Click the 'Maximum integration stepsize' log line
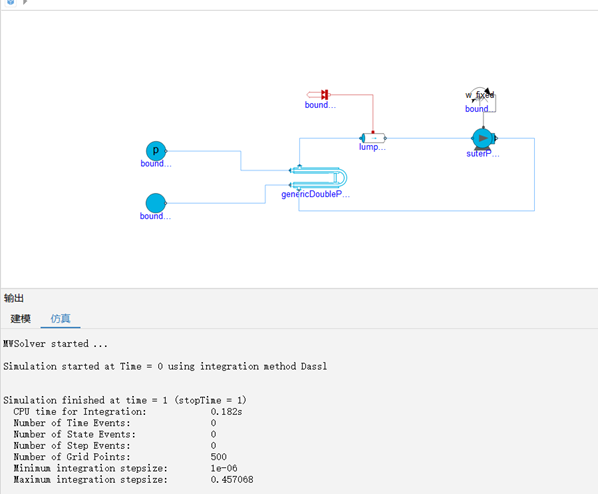Screen dimensions: 598x494 point(133,480)
